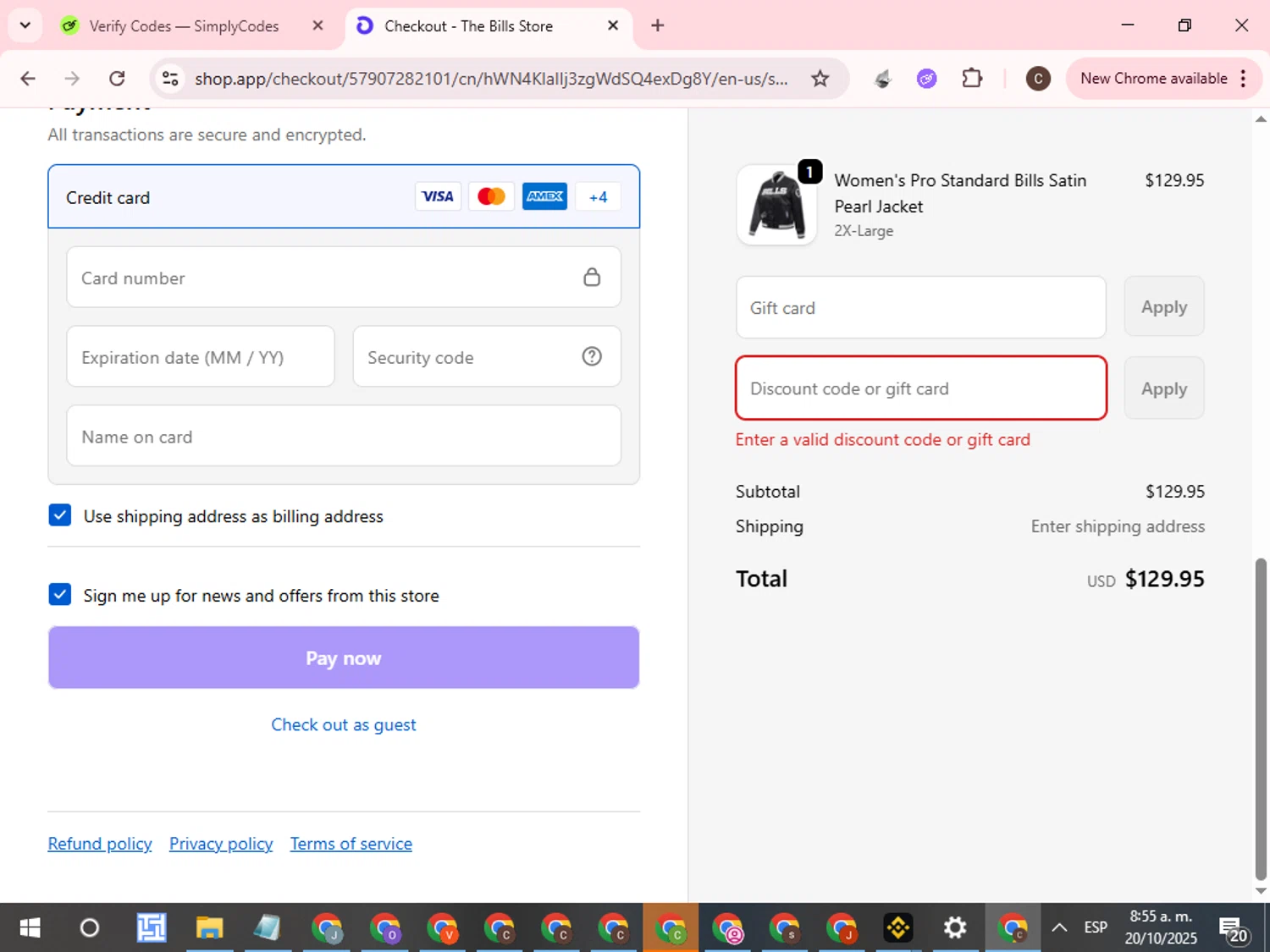Click the Visa card logo
Screen dimensions: 1270x952
[438, 196]
